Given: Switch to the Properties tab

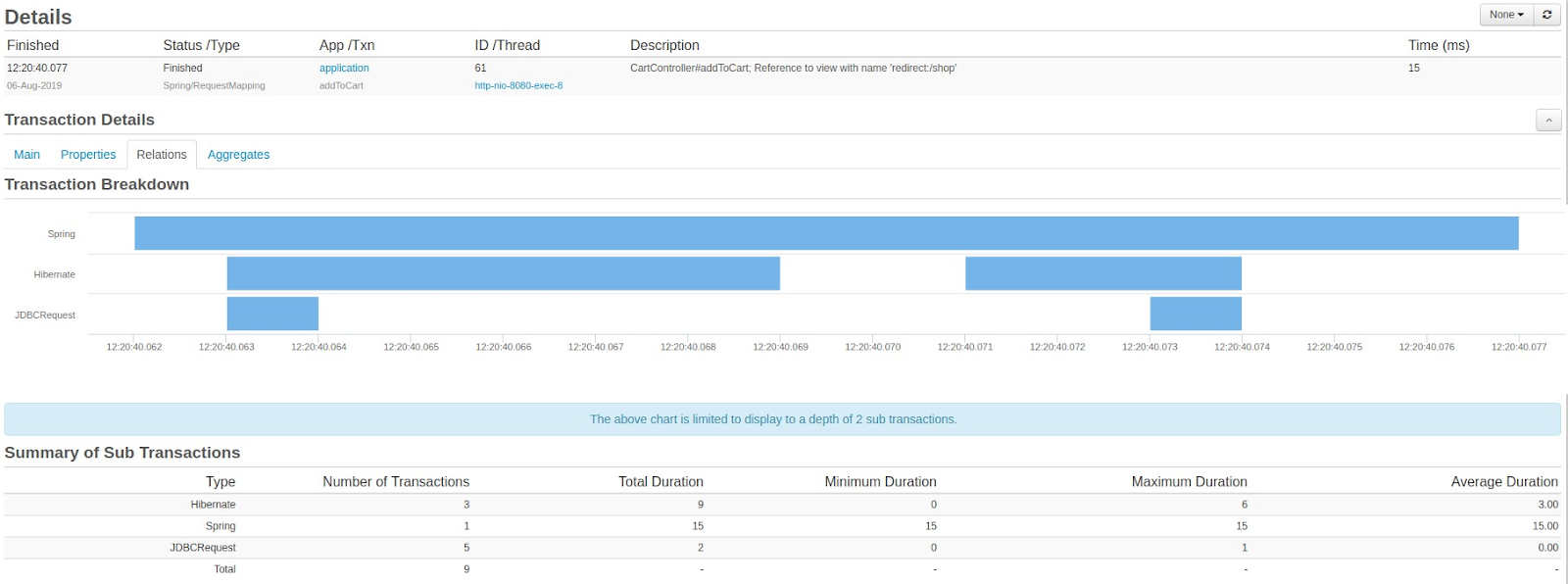Looking at the screenshot, I should point(88,155).
